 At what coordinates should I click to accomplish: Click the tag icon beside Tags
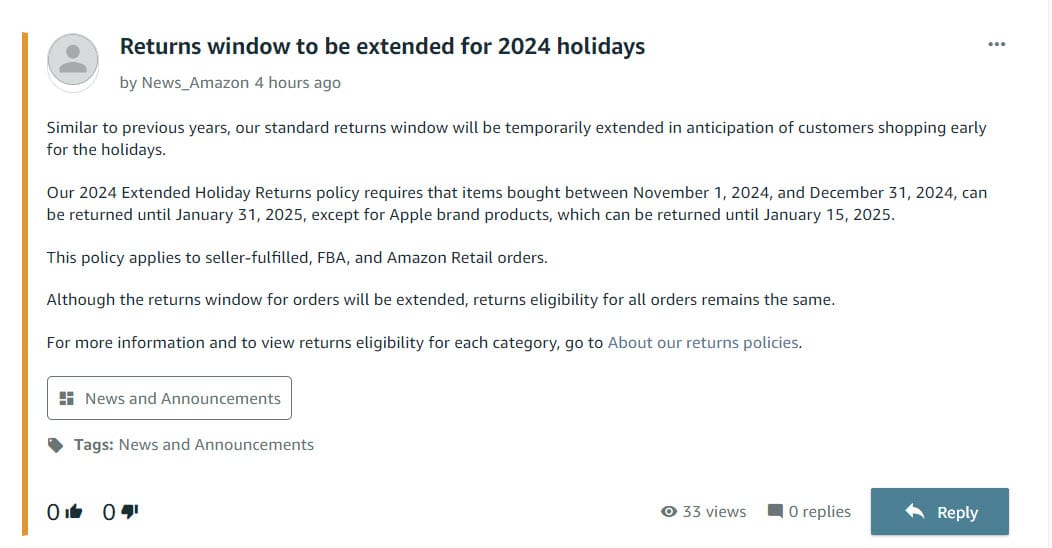click(x=56, y=445)
